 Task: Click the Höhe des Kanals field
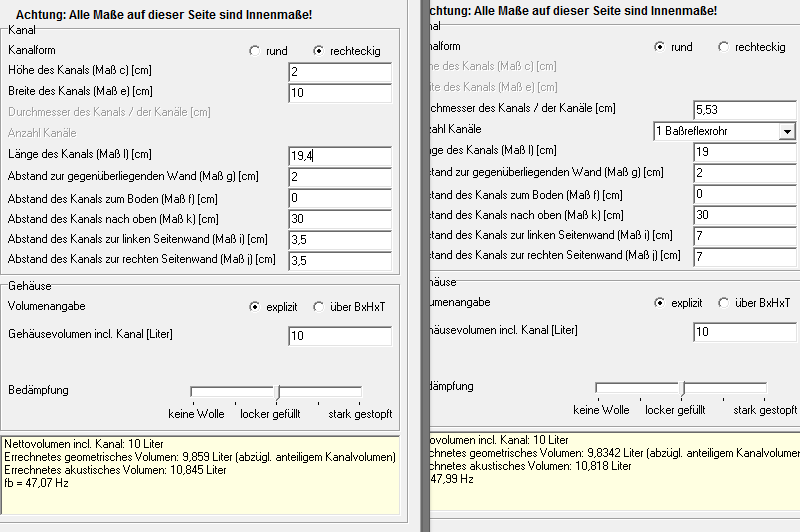coord(339,73)
